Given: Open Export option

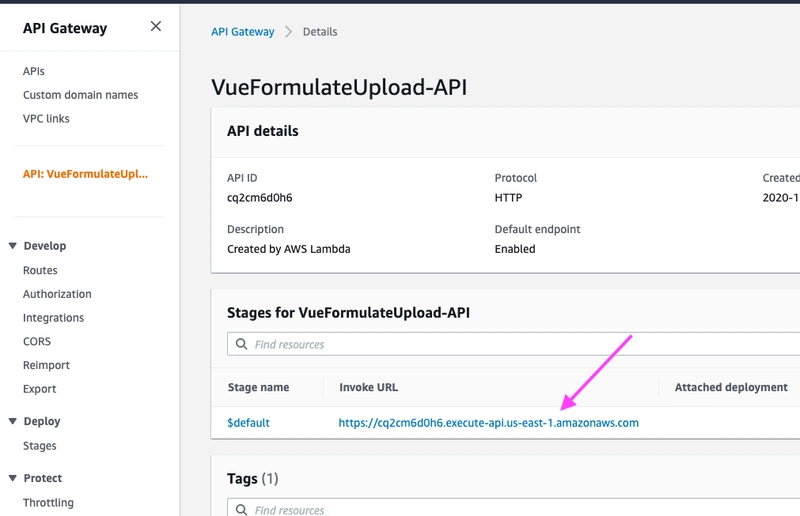Looking at the screenshot, I should pyautogui.click(x=39, y=389).
